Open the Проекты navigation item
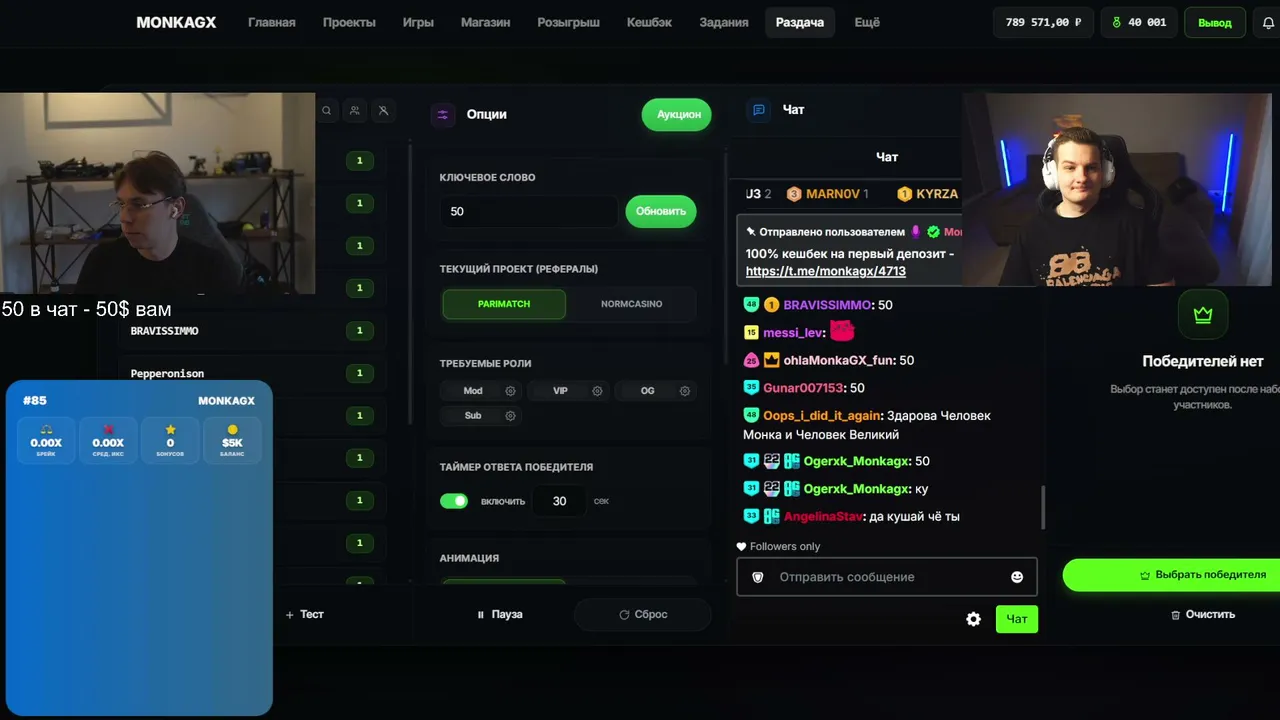Viewport: 1280px width, 720px height. click(349, 22)
